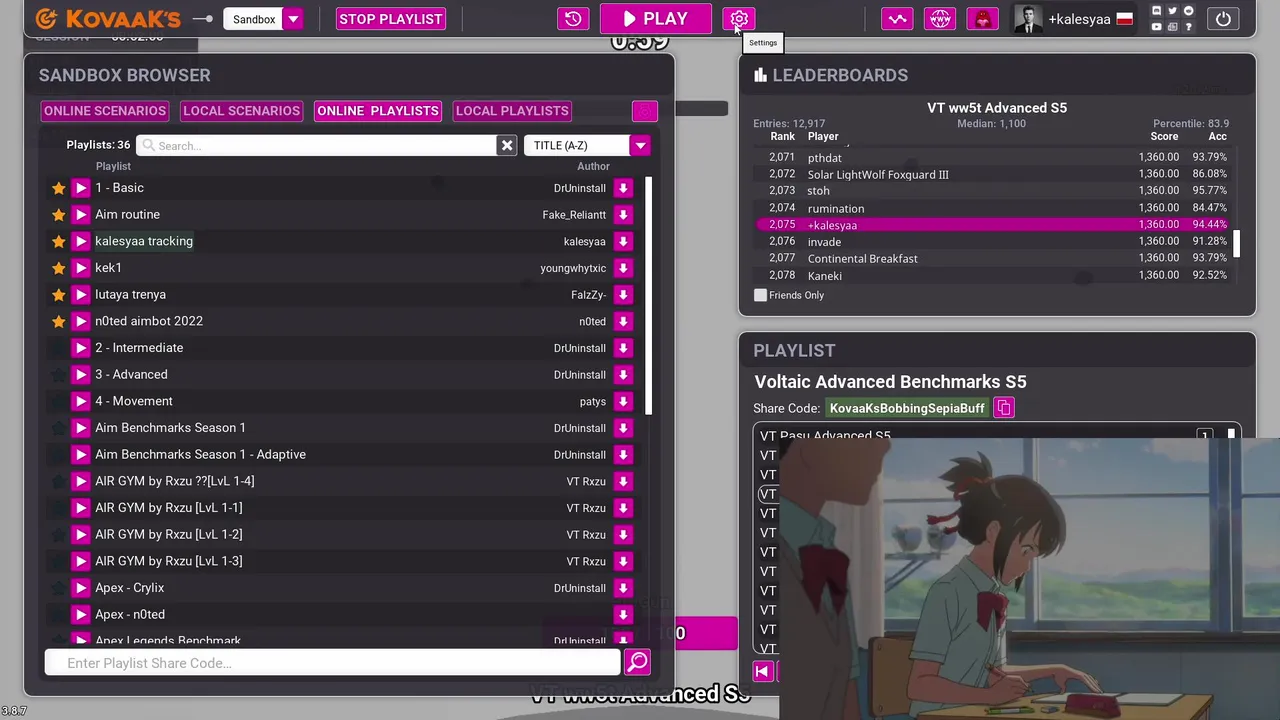The image size is (1280, 720).
Task: Click the PLAY button
Action: click(x=655, y=19)
